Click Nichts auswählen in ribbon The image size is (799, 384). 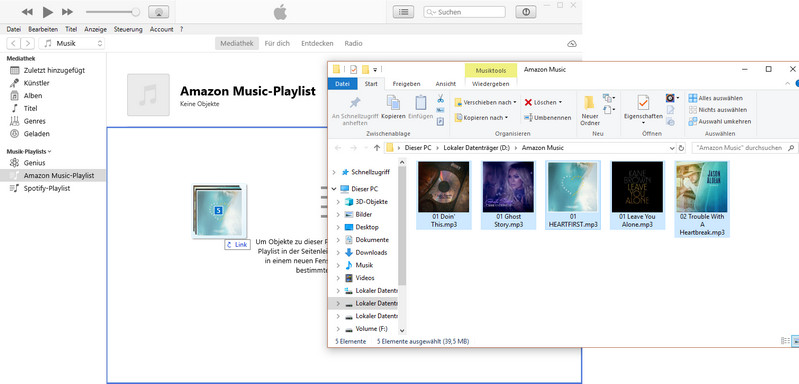click(x=717, y=110)
